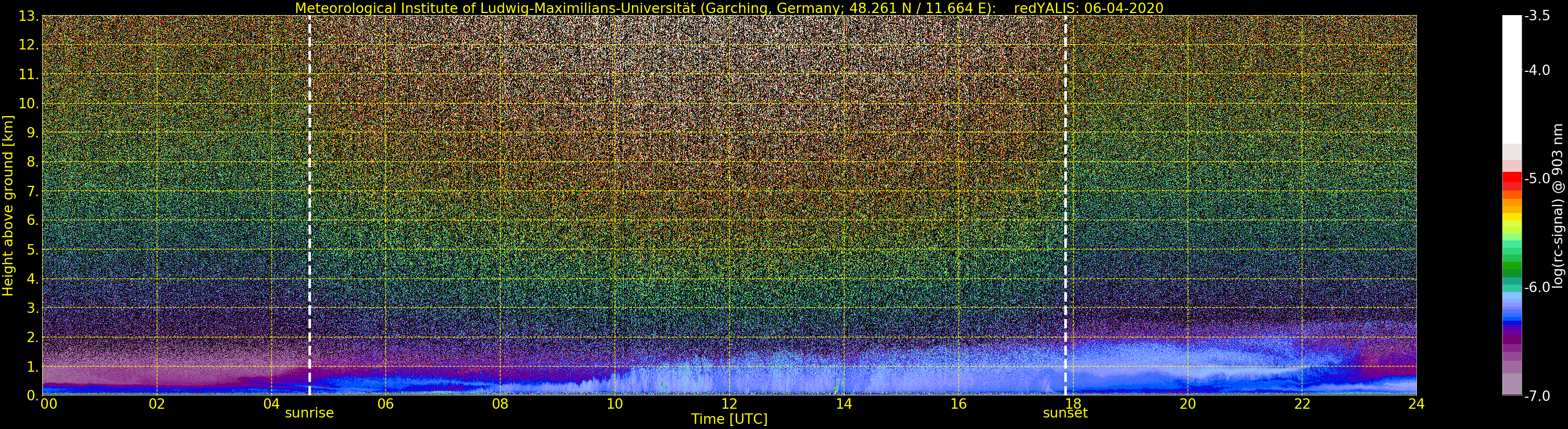Click the time axis tick label '12'
This screenshot has width=1568, height=429.
[x=729, y=404]
